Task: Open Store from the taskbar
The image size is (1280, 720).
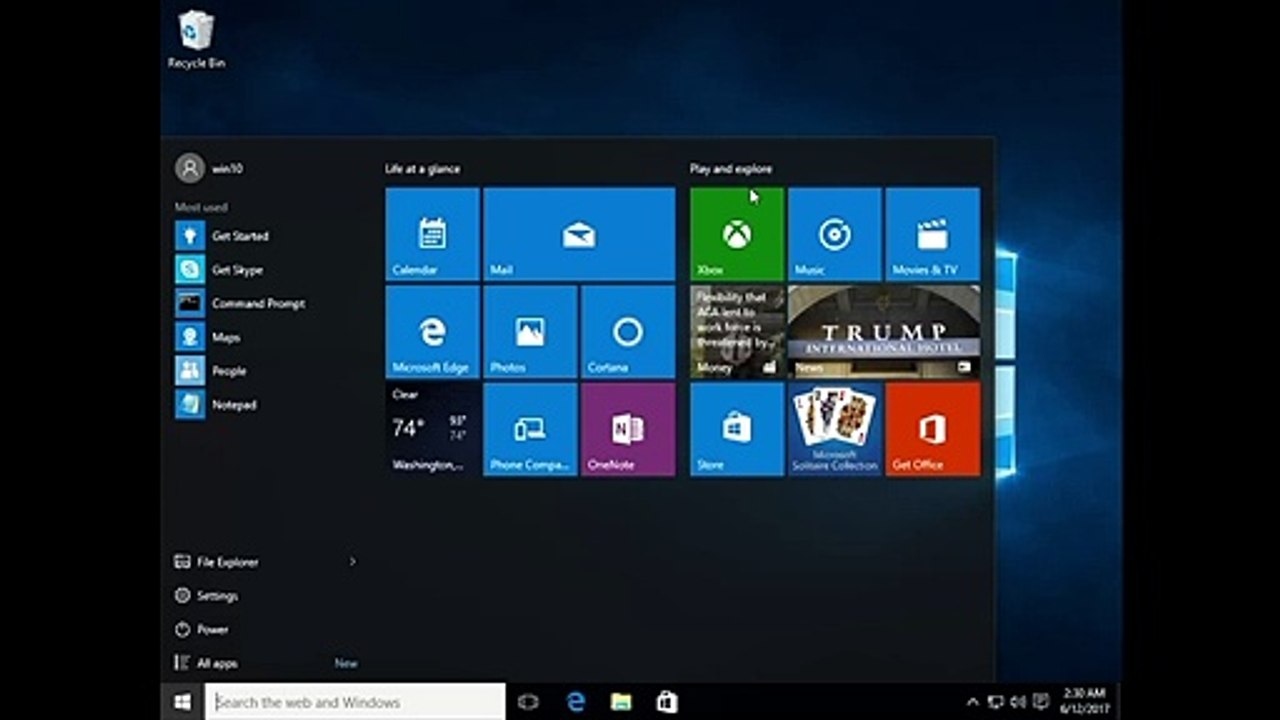Action: (667, 702)
